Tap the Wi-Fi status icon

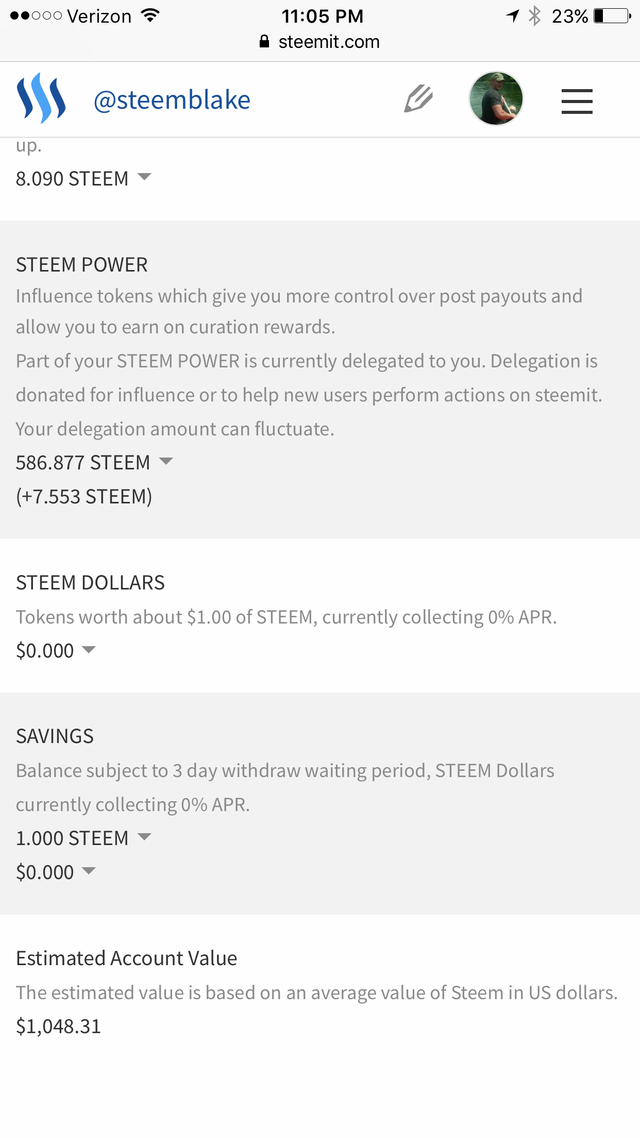pyautogui.click(x=150, y=16)
